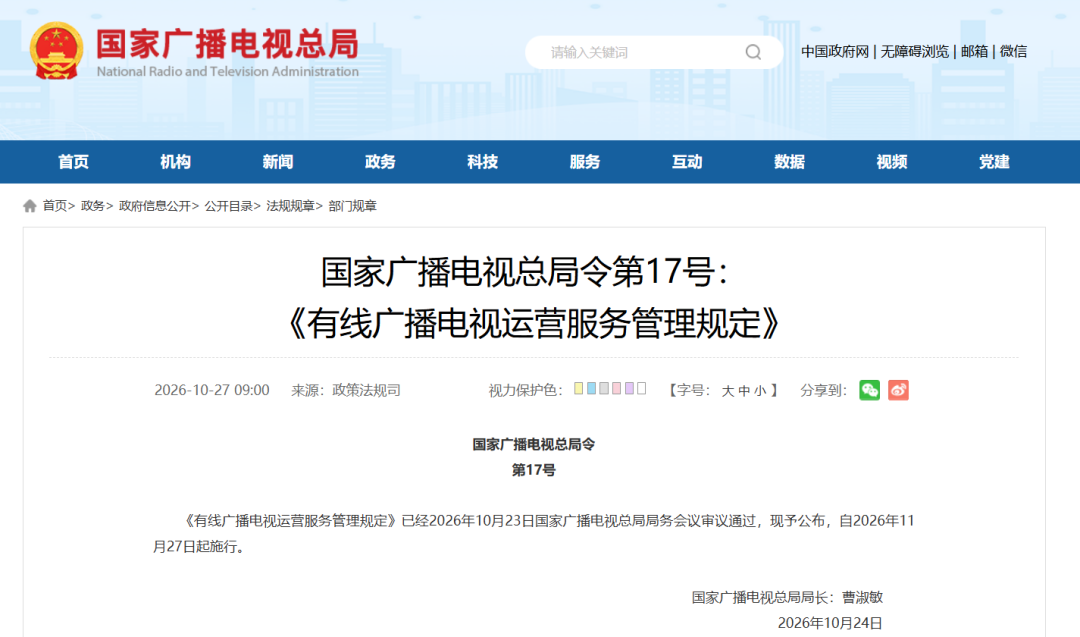This screenshot has width=1080, height=637.
Task: Go to 政务 in the breadcrumb
Action: [92, 206]
